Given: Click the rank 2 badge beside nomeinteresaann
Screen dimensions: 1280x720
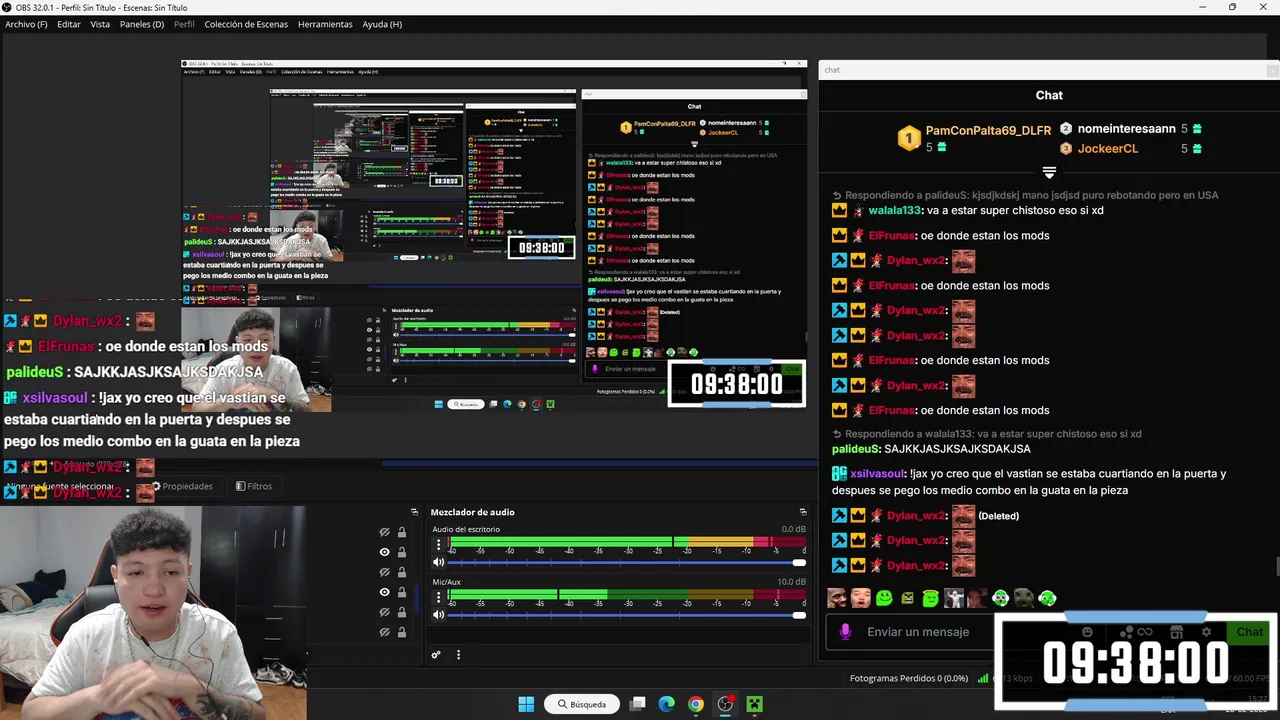Looking at the screenshot, I should coord(1066,129).
